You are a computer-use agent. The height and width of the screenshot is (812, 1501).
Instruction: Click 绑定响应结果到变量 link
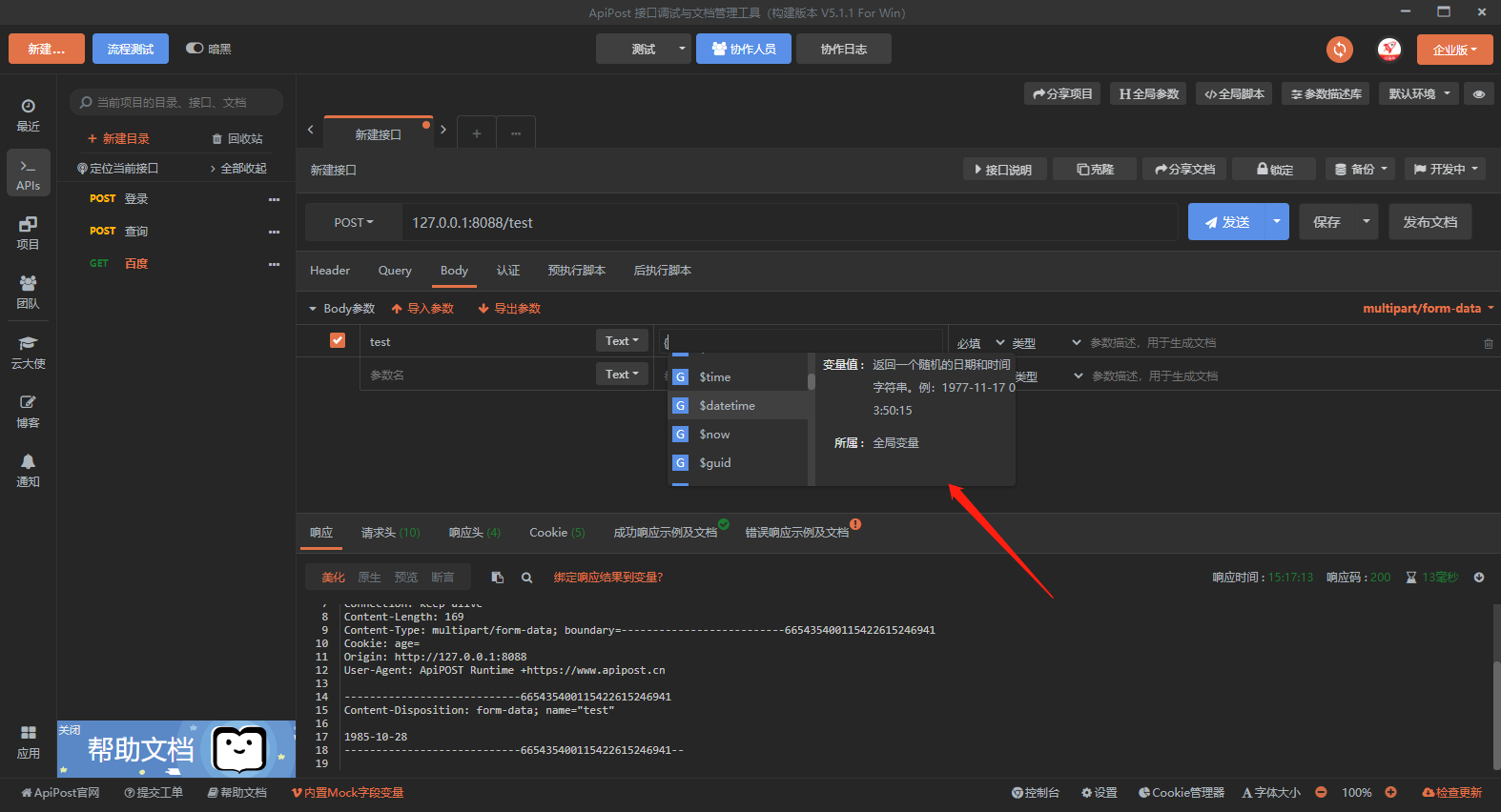(608, 578)
